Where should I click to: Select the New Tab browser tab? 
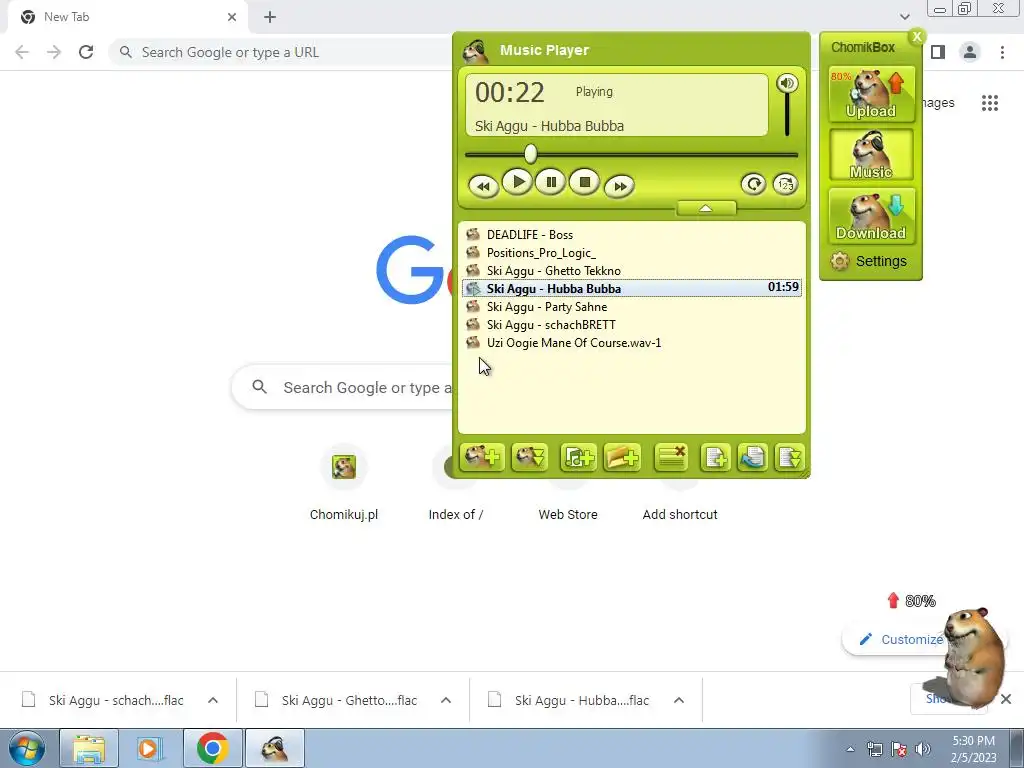127,17
